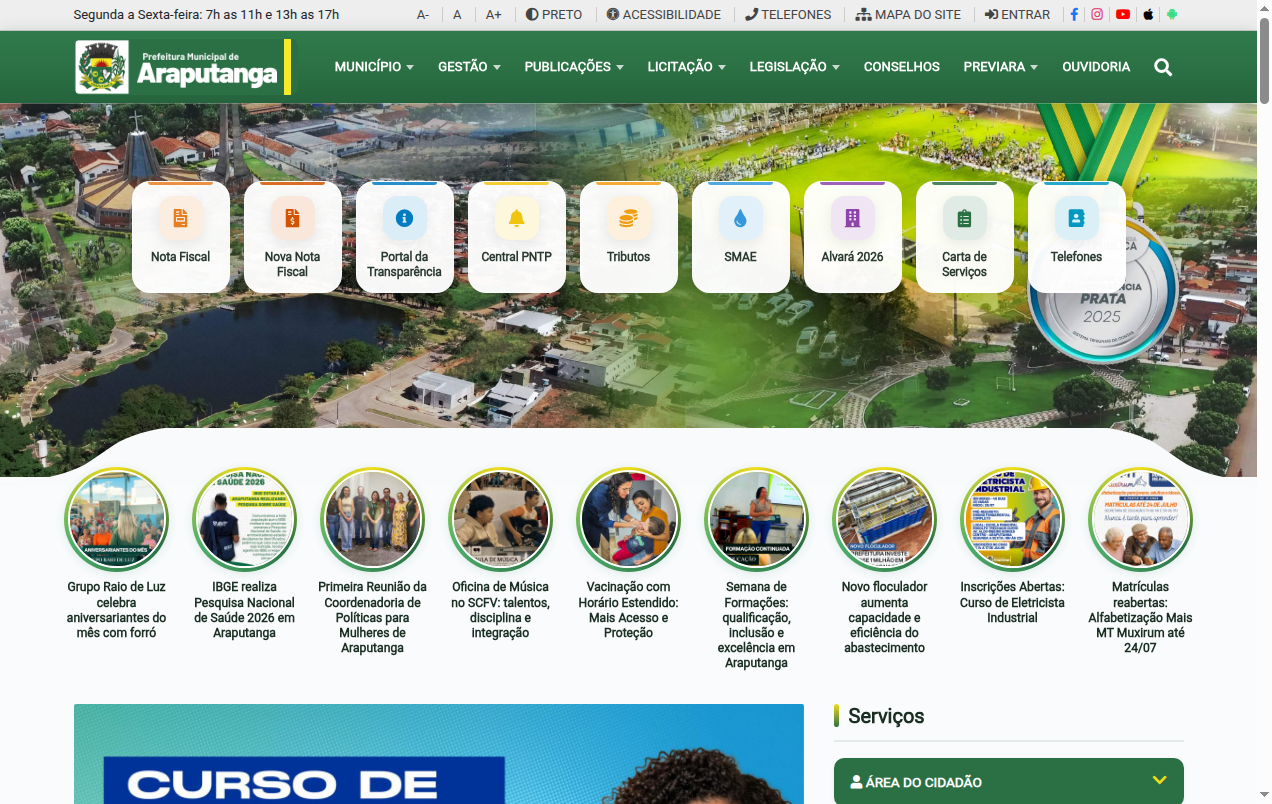Open the Tributos coins shortcut
The width and height of the screenshot is (1272, 804).
628,237
